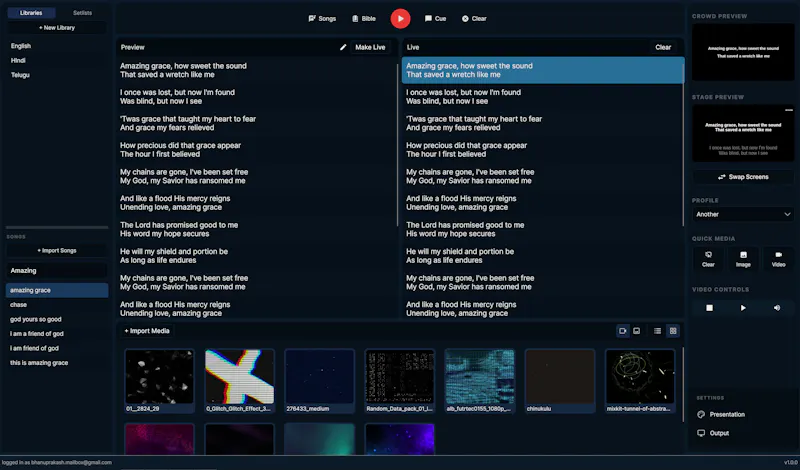Click the media browser vertical scrollbar
Image resolution: width=800 pixels, height=470 pixels.
[x=683, y=385]
